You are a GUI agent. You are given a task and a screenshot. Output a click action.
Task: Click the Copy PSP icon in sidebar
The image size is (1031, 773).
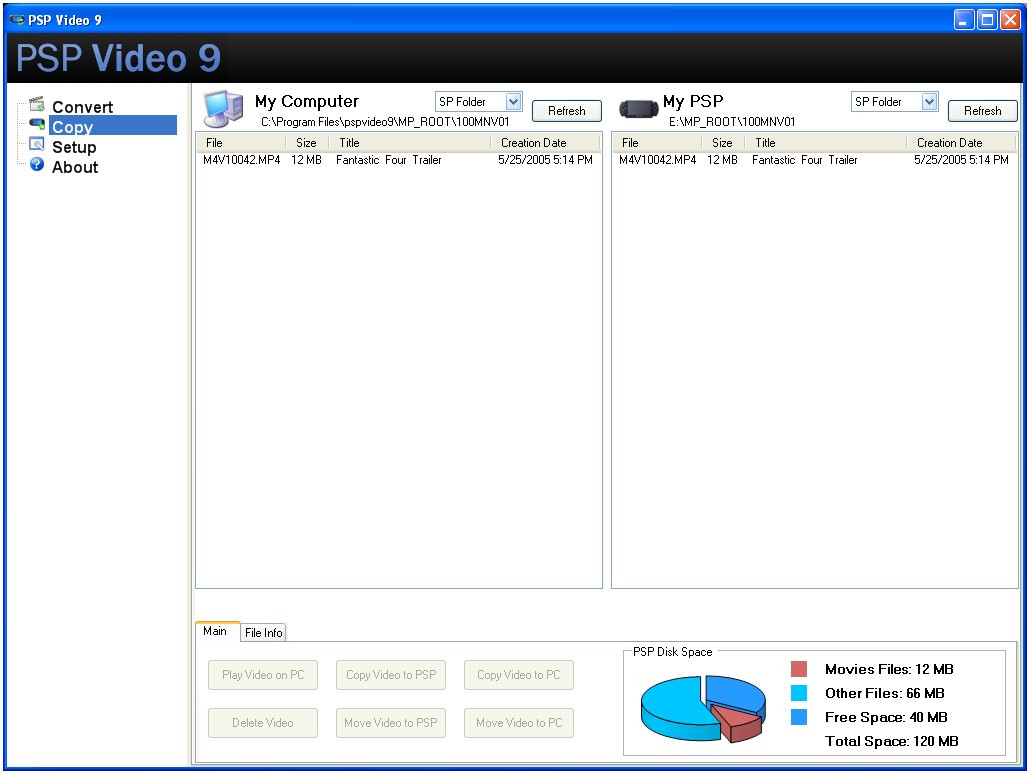[x=37, y=124]
